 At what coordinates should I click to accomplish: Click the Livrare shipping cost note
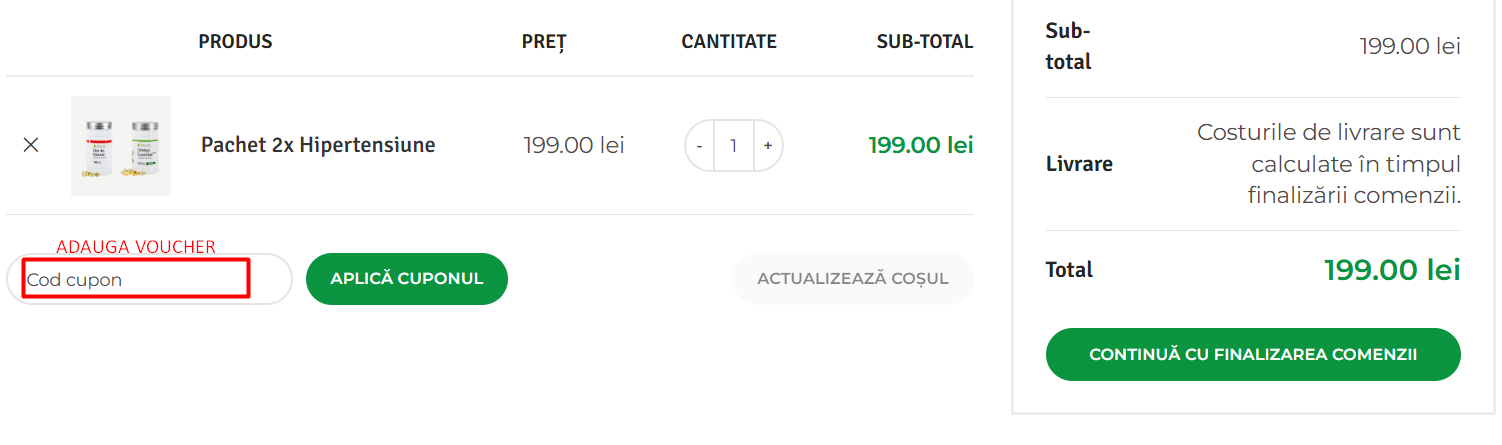(1329, 164)
